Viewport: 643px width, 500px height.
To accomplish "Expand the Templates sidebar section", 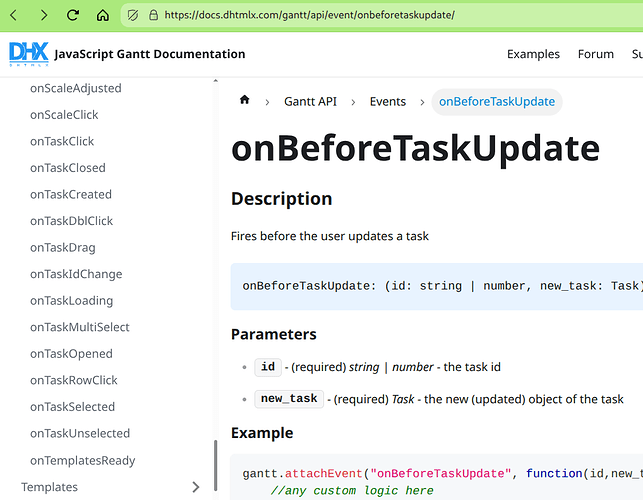I will click(x=195, y=487).
